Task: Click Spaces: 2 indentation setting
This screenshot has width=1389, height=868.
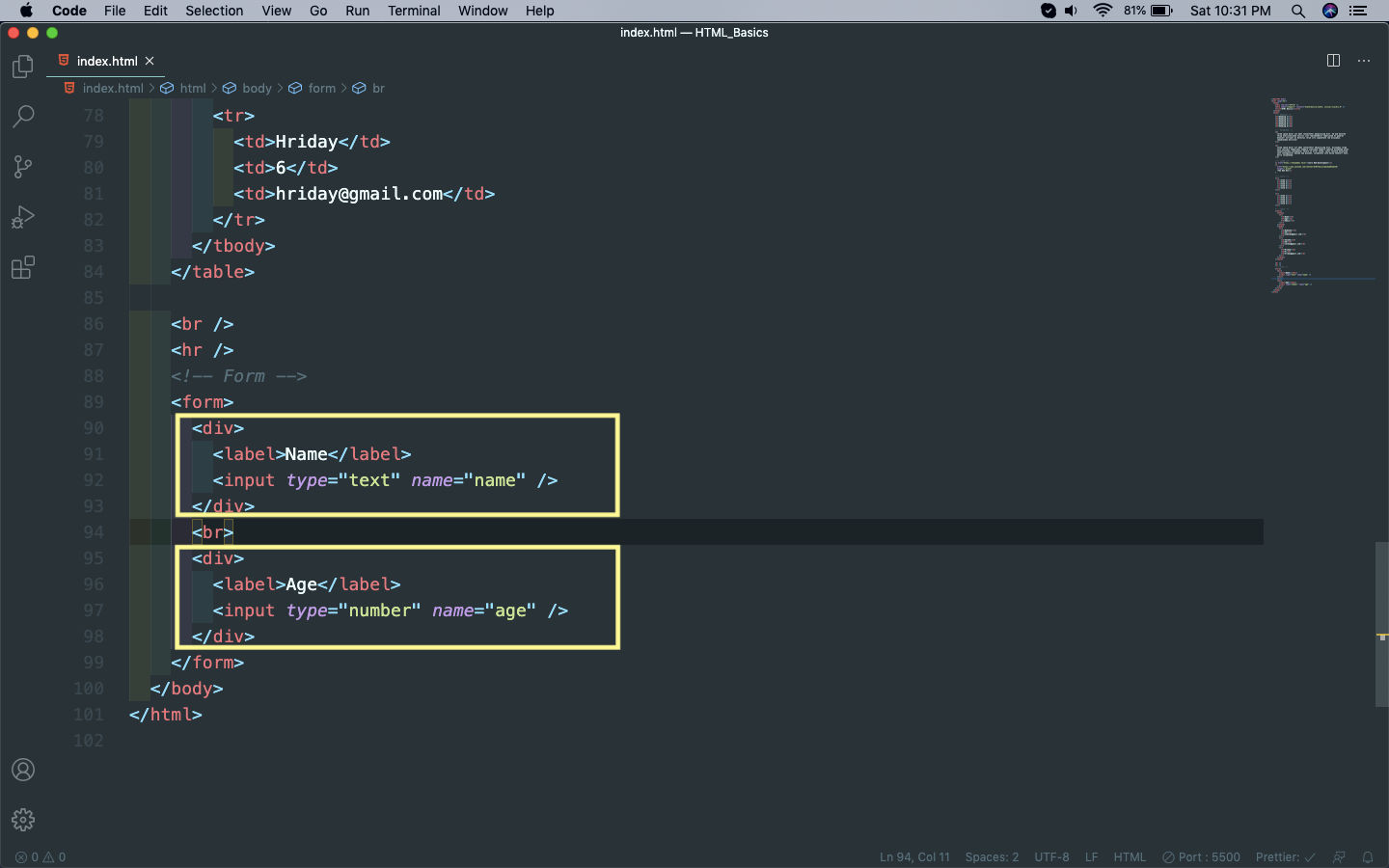Action: [x=992, y=856]
